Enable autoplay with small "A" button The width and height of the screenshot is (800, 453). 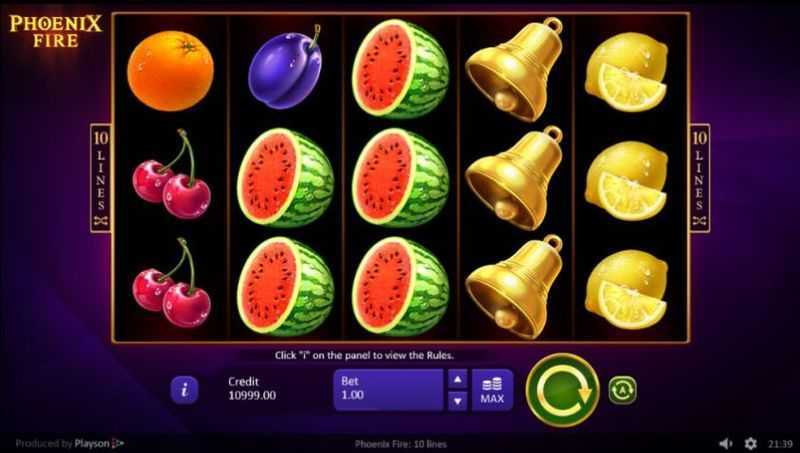tap(622, 390)
